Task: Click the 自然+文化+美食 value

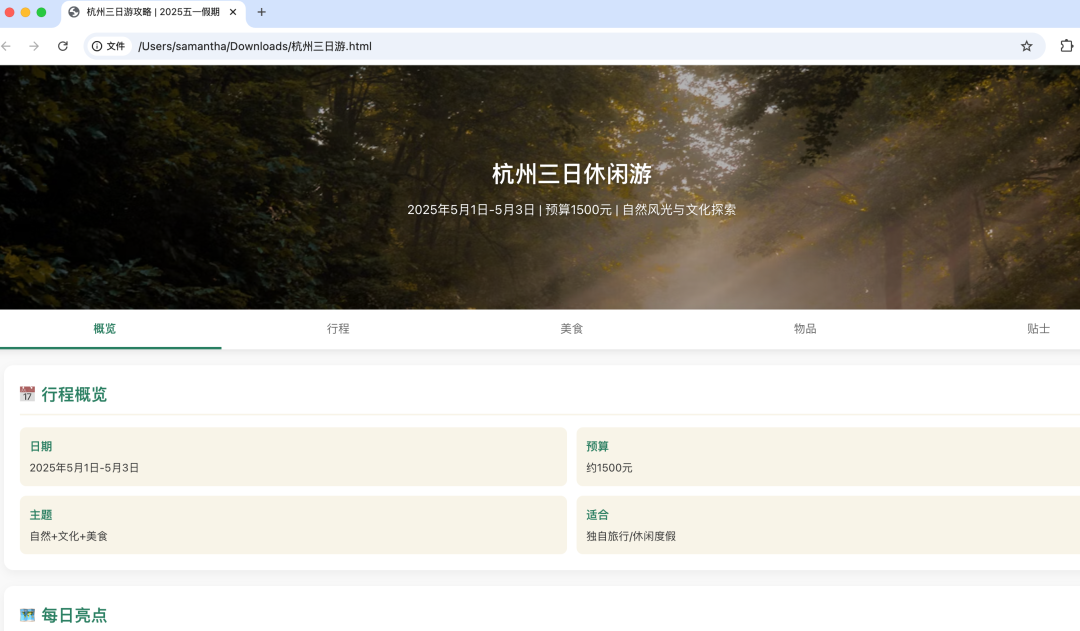Action: (x=69, y=536)
